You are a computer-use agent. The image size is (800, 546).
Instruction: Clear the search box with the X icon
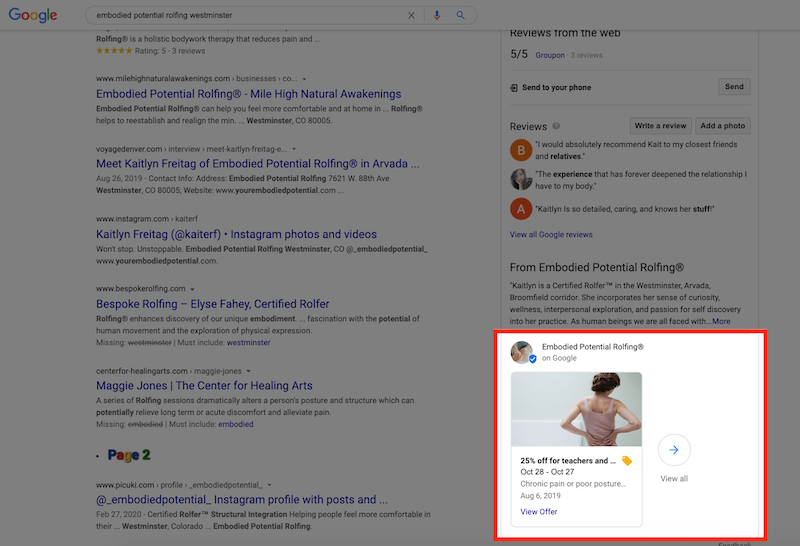[411, 15]
